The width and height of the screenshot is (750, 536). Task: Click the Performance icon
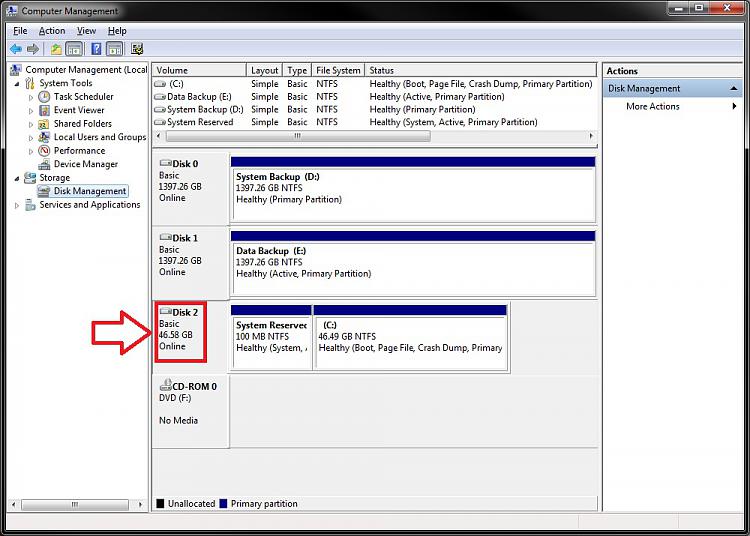[44, 151]
